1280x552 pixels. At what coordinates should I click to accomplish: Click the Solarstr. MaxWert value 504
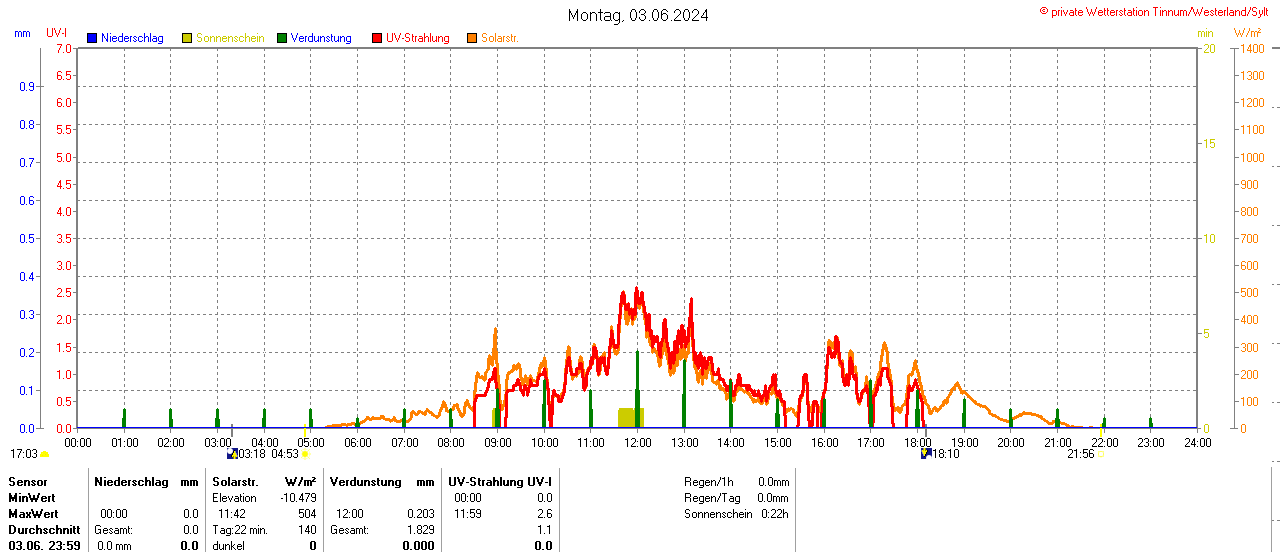coord(306,514)
